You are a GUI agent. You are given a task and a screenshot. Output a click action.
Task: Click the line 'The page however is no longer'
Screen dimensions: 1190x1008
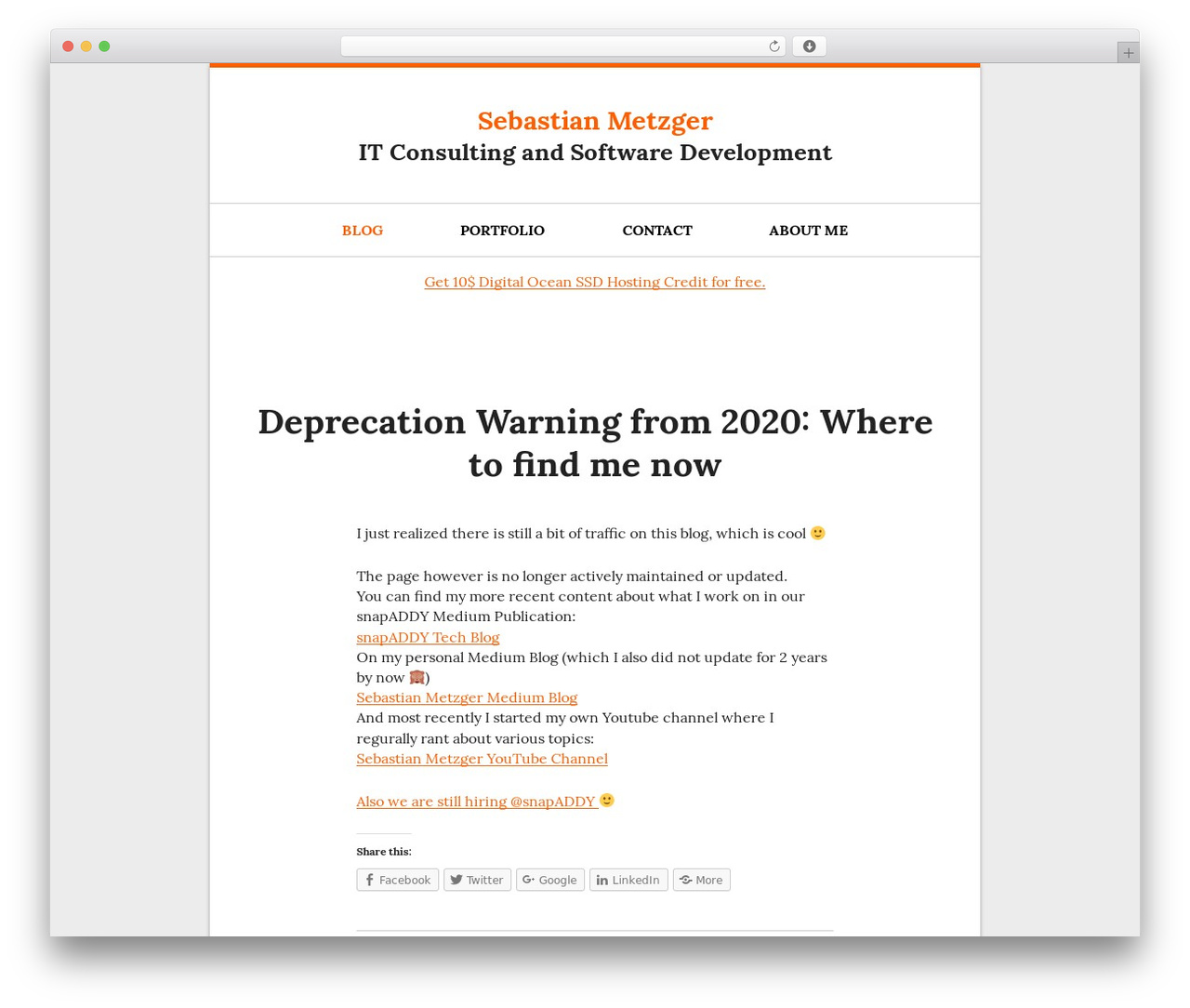572,577
